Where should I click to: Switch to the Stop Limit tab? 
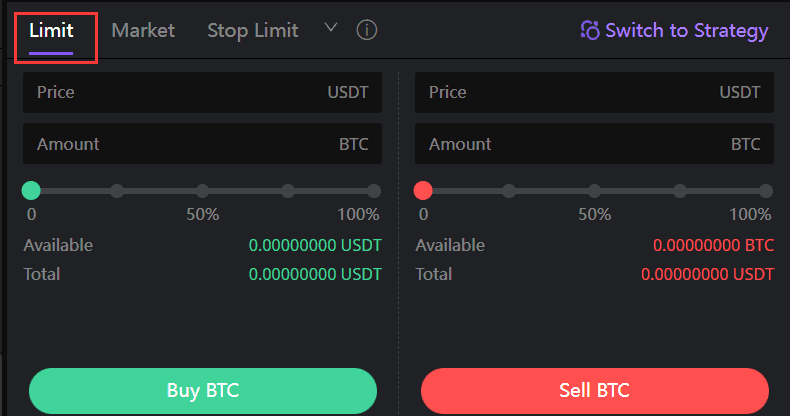(253, 31)
